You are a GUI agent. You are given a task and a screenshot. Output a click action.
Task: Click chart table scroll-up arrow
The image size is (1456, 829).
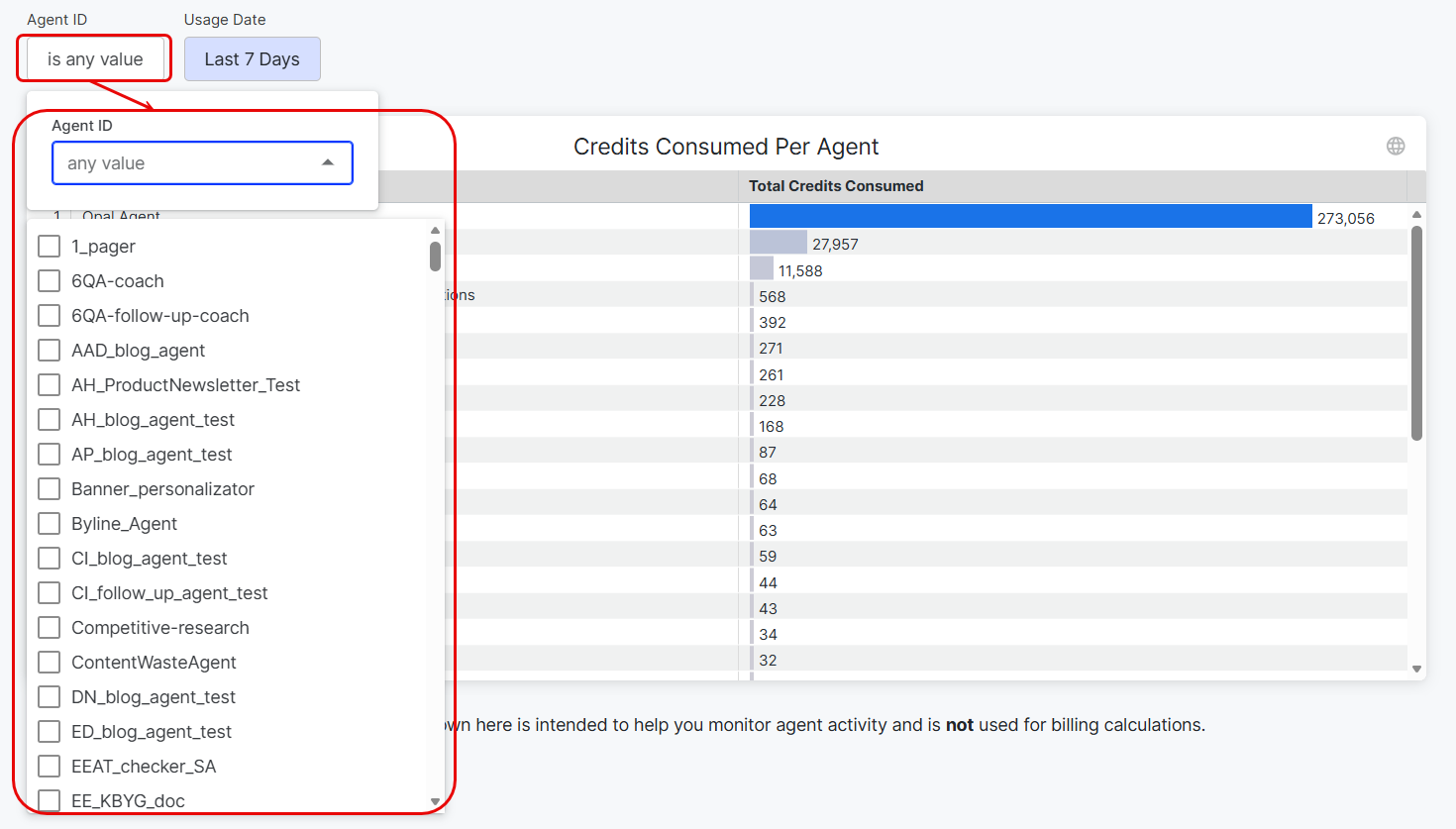pos(1416,215)
